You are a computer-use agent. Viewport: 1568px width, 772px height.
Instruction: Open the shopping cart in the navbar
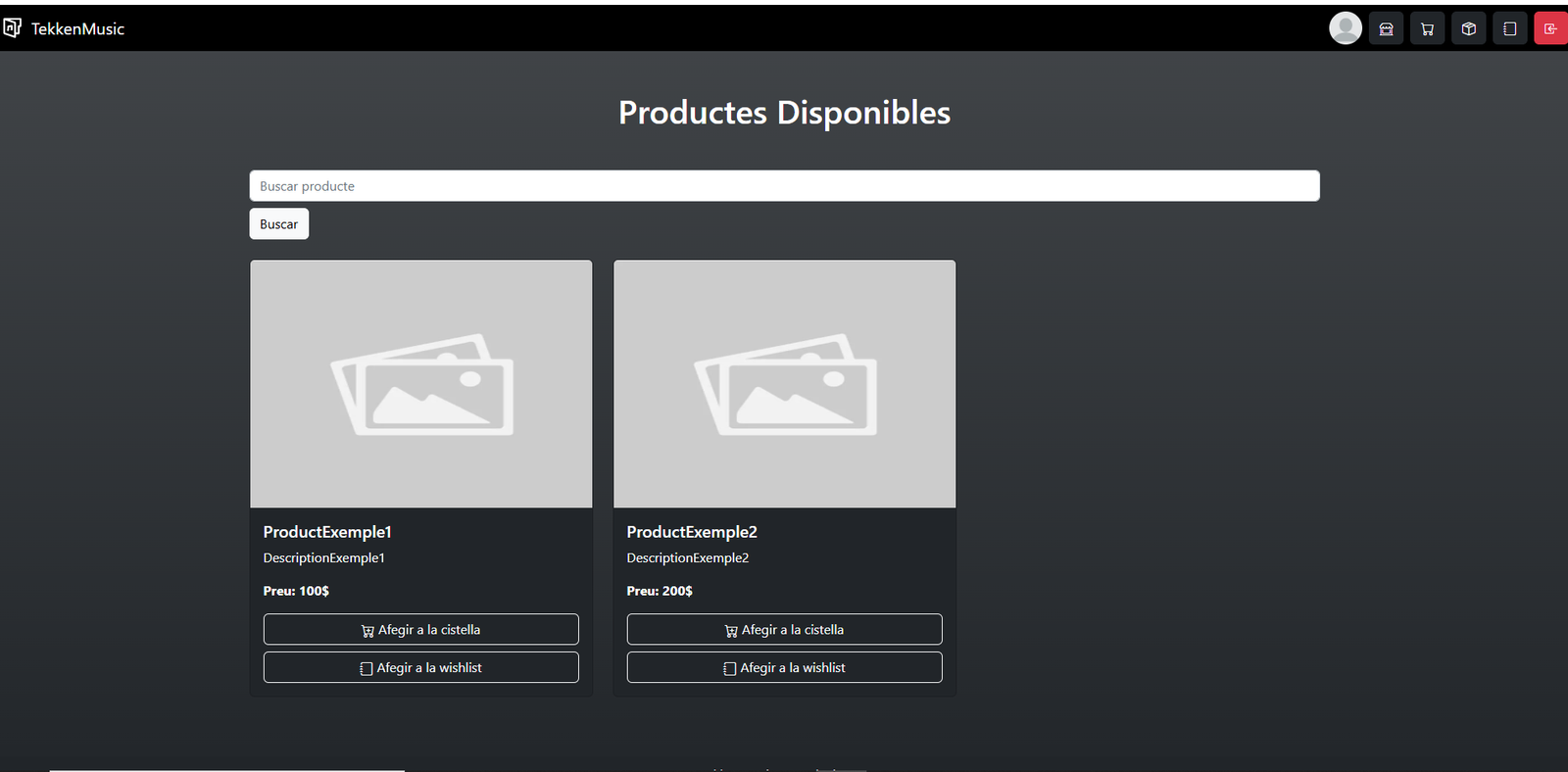pos(1427,29)
